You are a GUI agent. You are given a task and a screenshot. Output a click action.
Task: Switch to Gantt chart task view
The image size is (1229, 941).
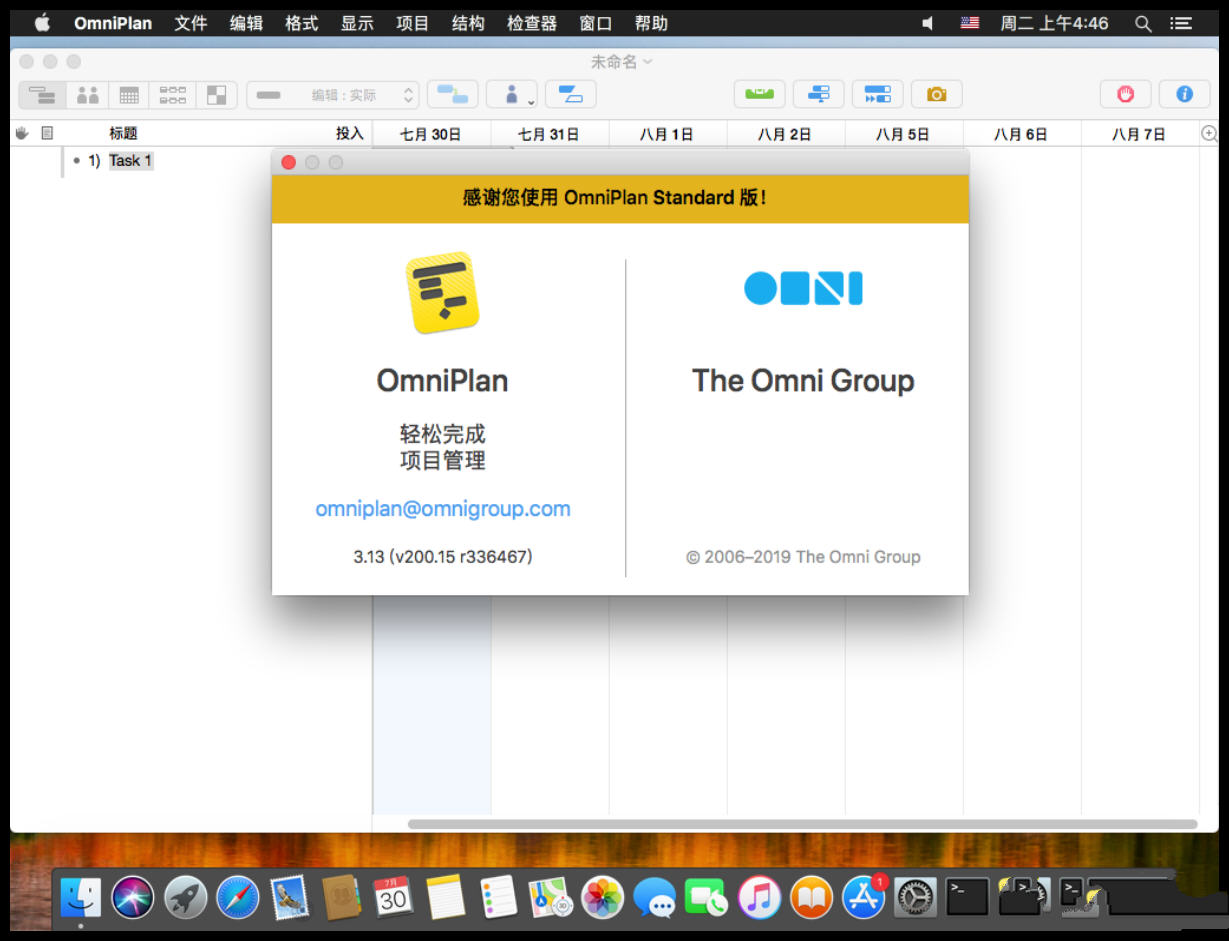tap(42, 95)
